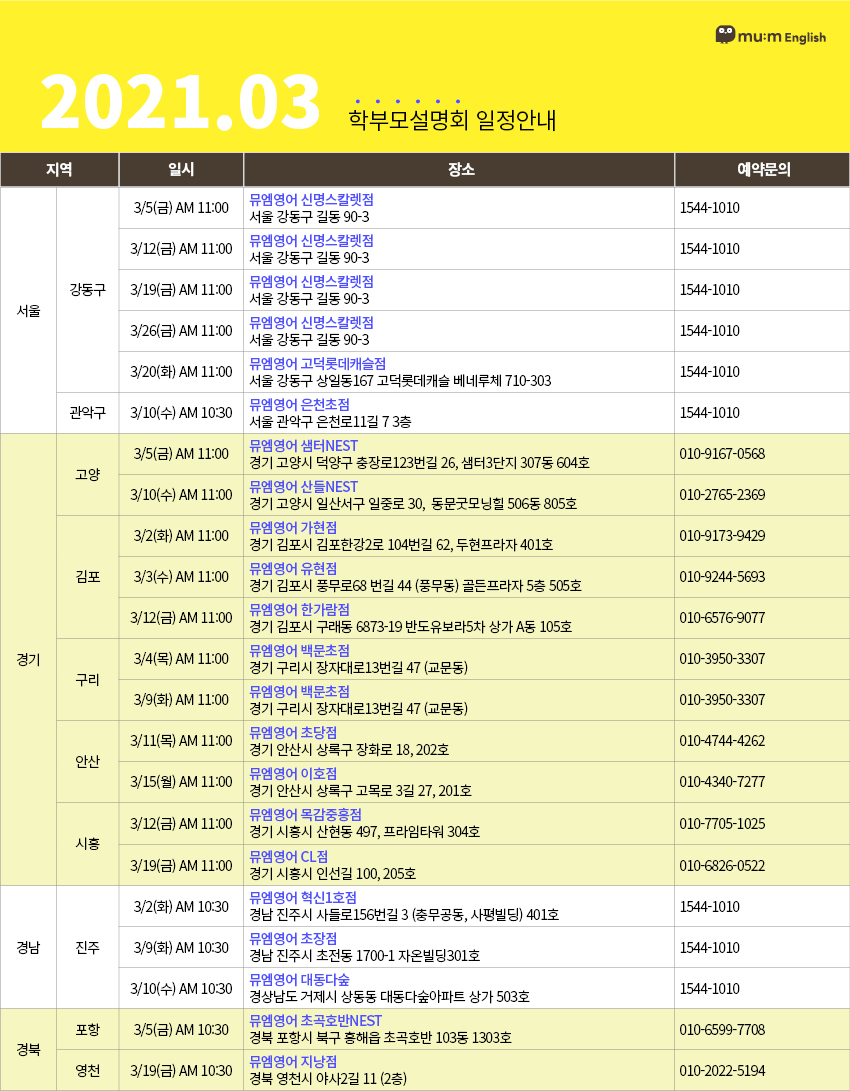Viewport: 850px width, 1091px height.
Task: Open 뮤엠영어 은천초점 link
Action: pyautogui.click(x=300, y=405)
